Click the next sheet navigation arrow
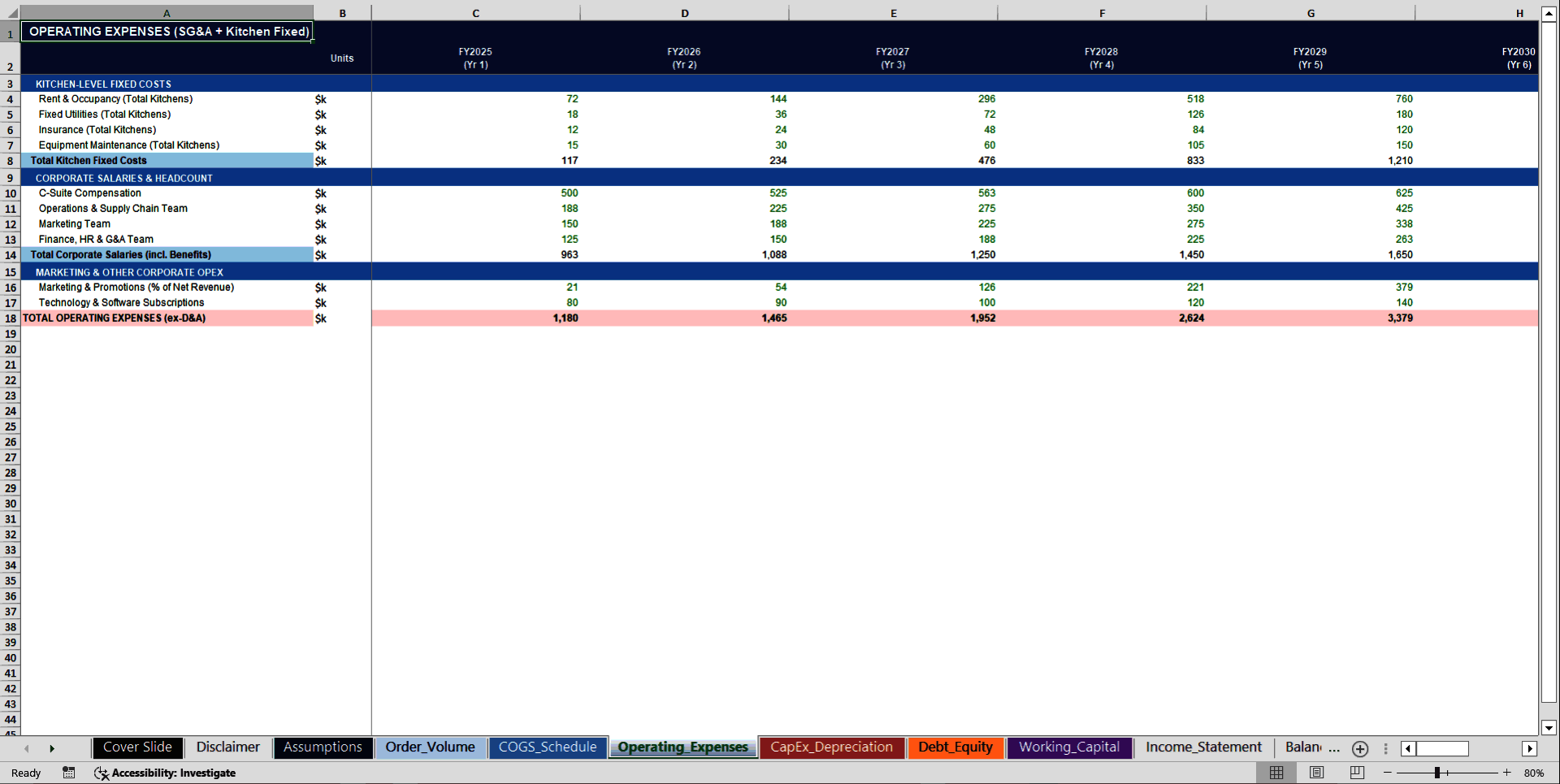This screenshot has height=784, width=1560. 52,748
